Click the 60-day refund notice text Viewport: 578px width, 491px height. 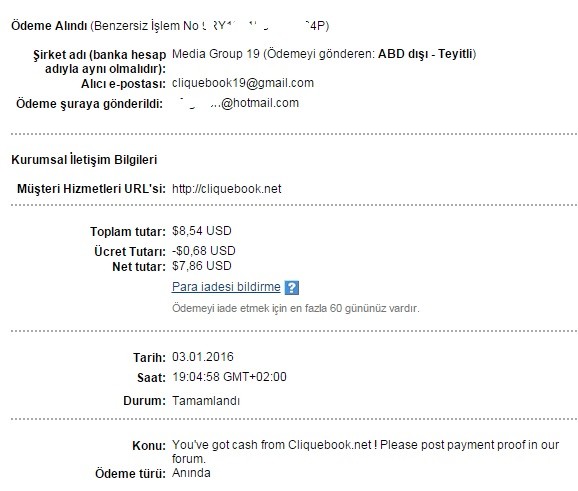[296, 308]
